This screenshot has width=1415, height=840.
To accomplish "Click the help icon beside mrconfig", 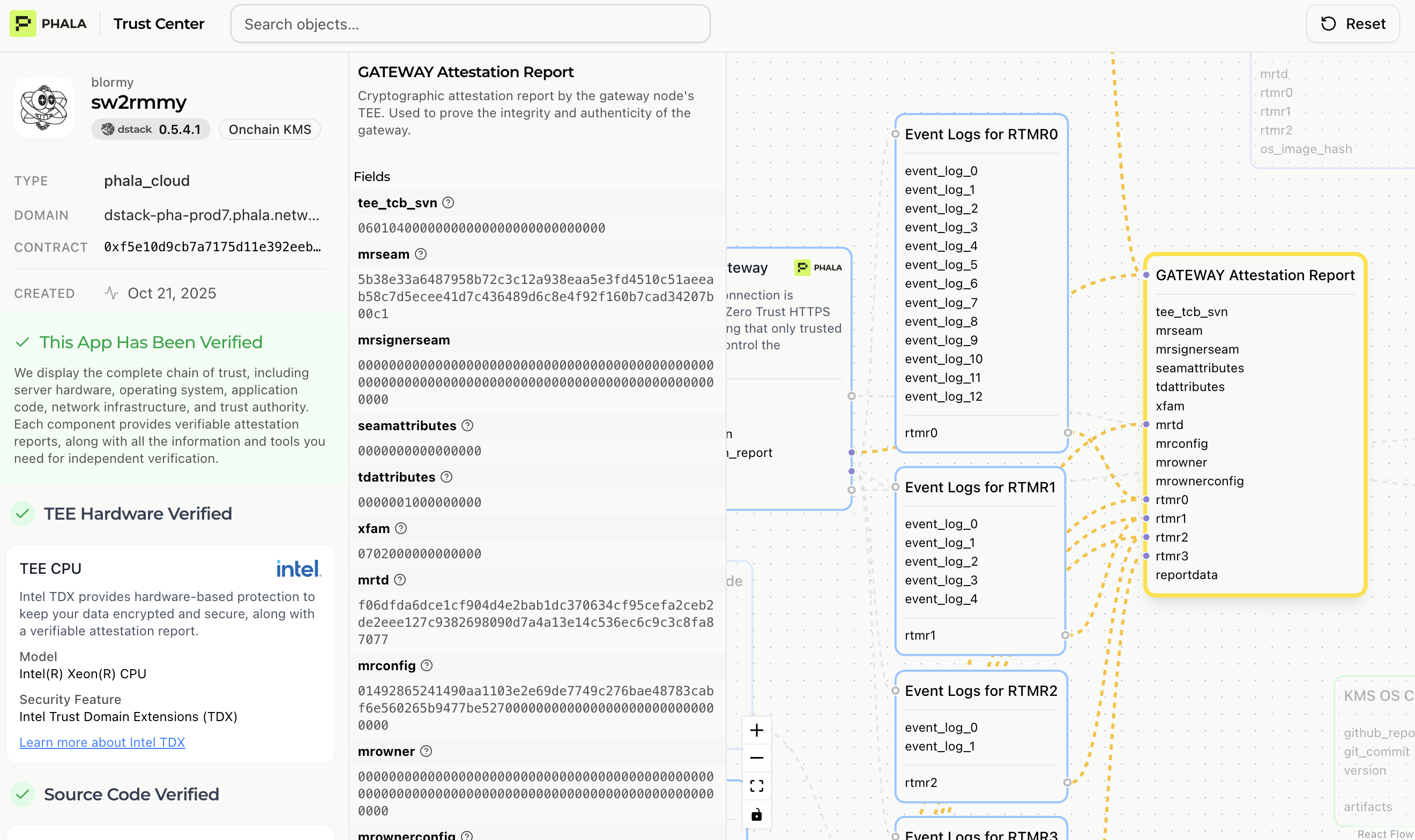I will (x=427, y=666).
